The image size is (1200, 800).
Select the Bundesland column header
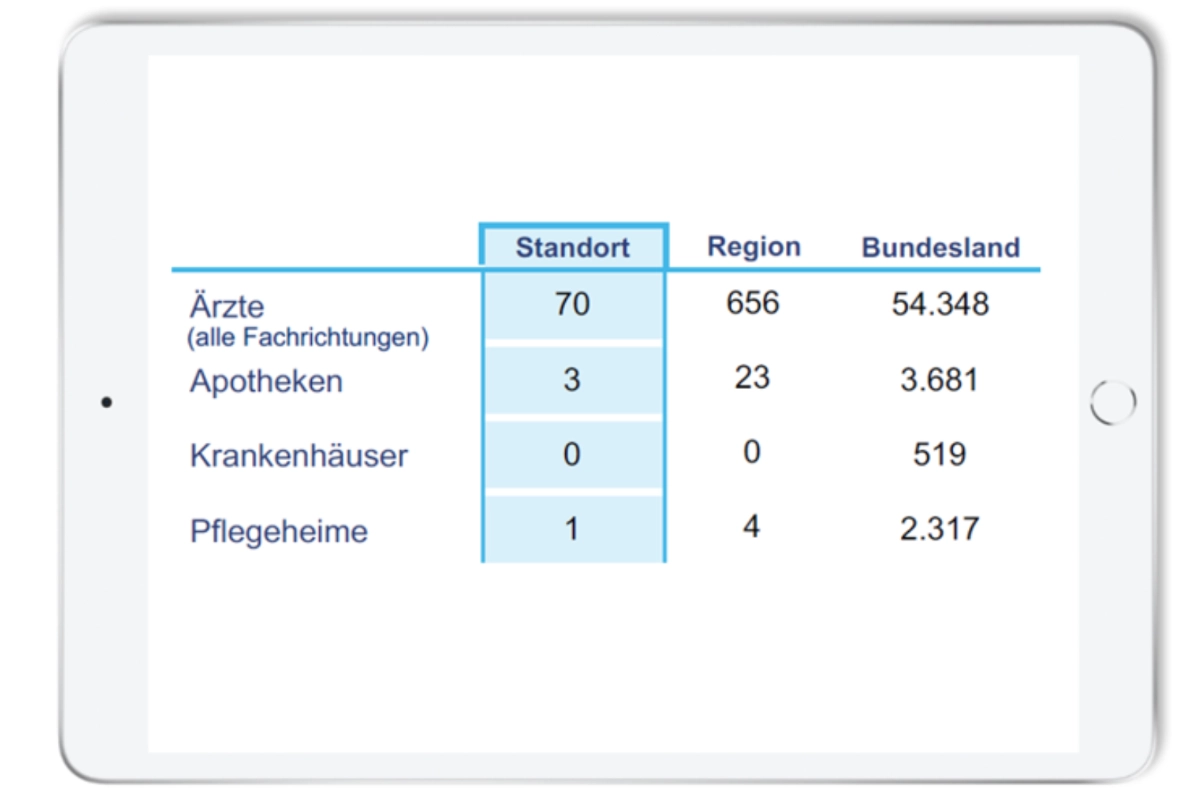tap(940, 248)
